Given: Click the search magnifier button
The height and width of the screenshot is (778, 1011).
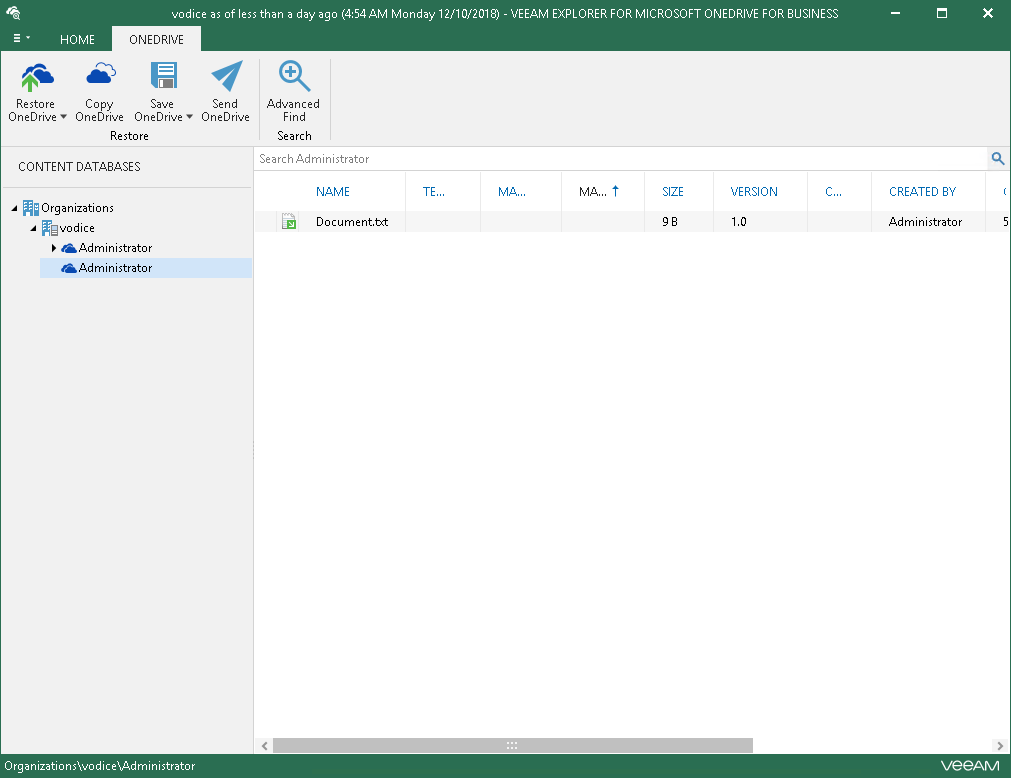Looking at the screenshot, I should pos(997,159).
